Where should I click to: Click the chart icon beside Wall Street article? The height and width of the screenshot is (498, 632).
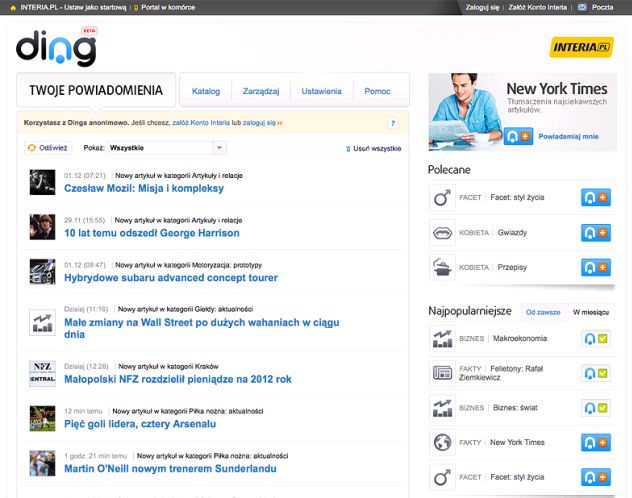[x=42, y=322]
